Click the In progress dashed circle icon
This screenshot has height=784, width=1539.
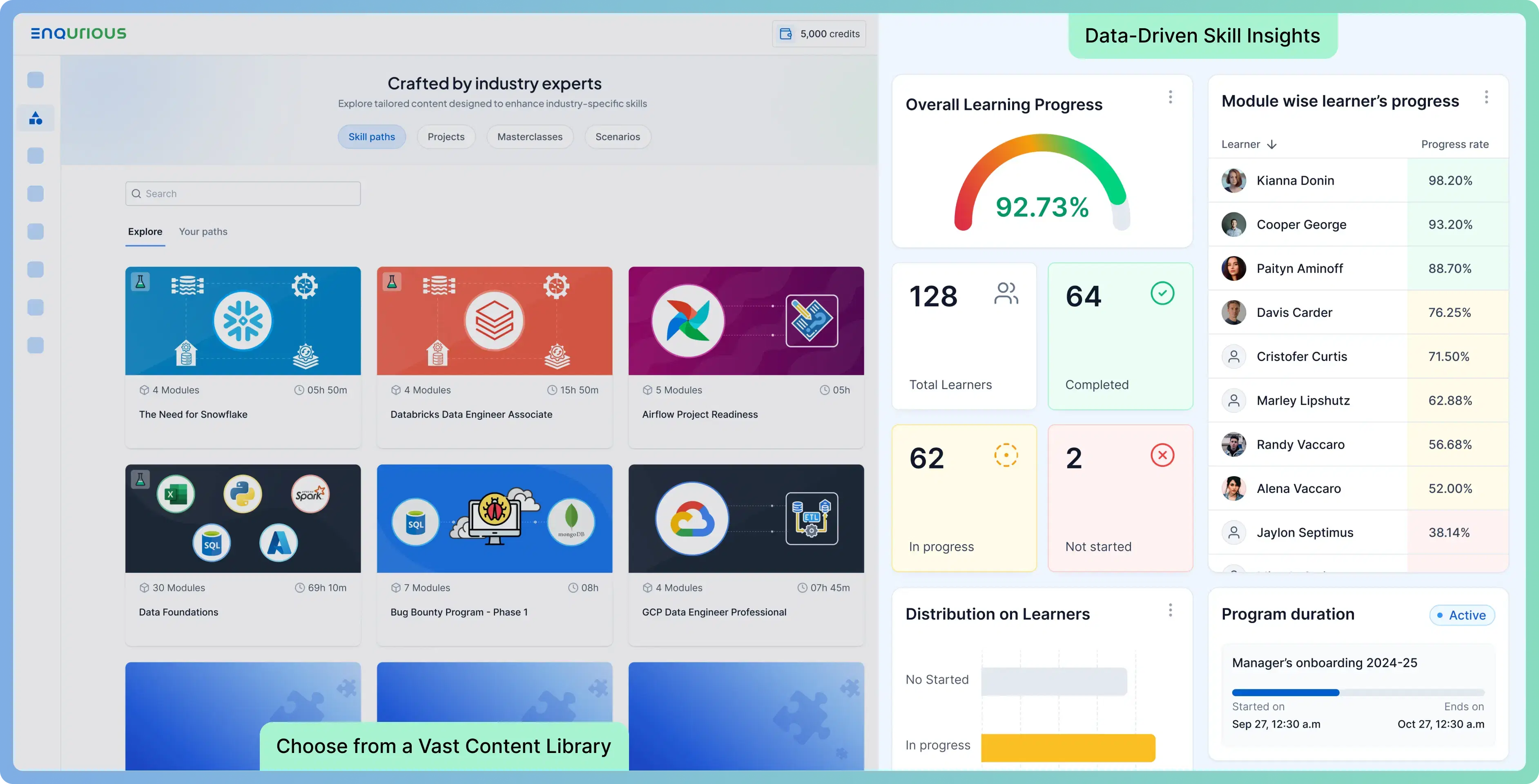[1006, 456]
